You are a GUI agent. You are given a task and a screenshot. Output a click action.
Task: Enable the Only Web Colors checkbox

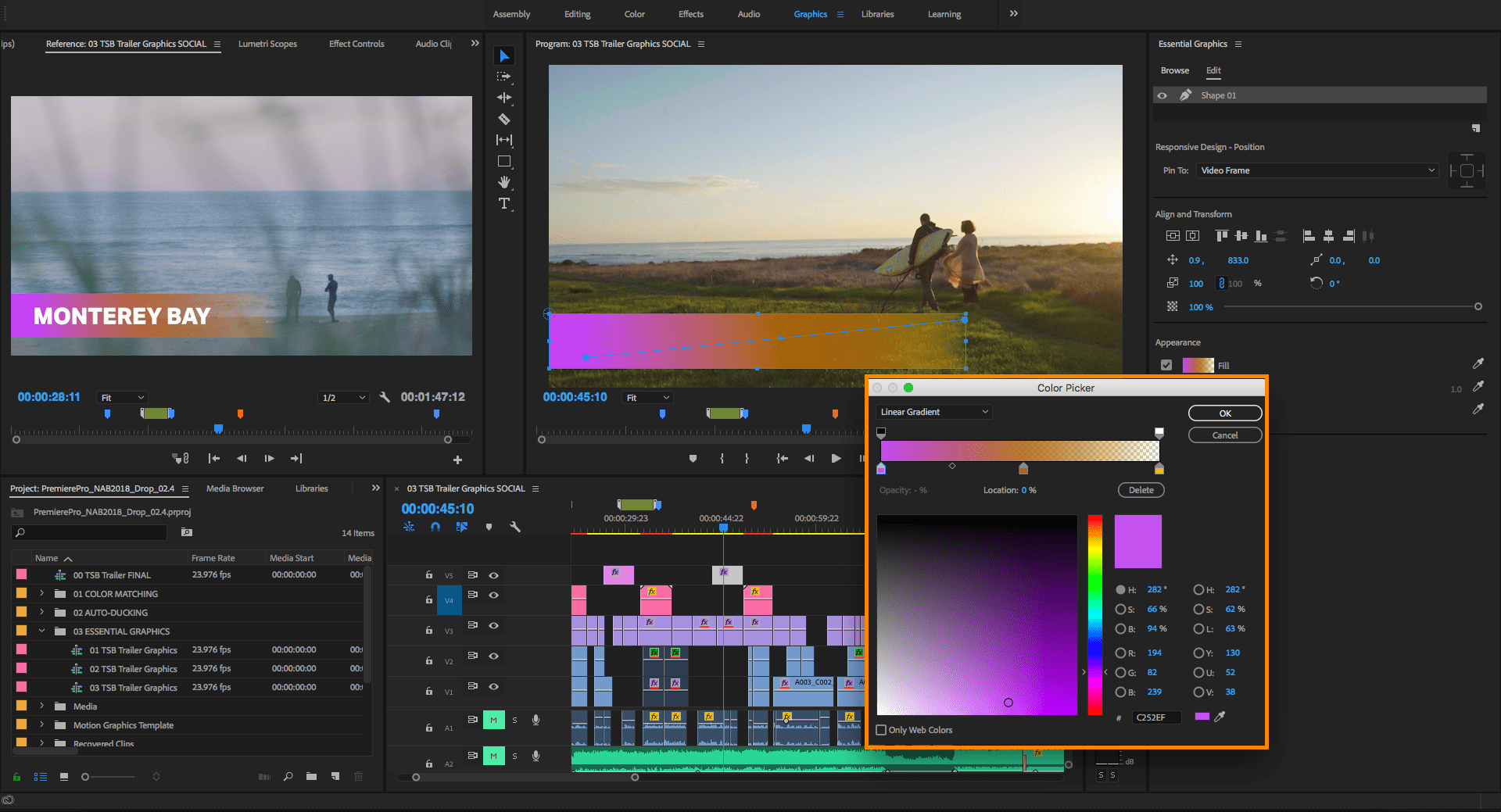point(880,729)
